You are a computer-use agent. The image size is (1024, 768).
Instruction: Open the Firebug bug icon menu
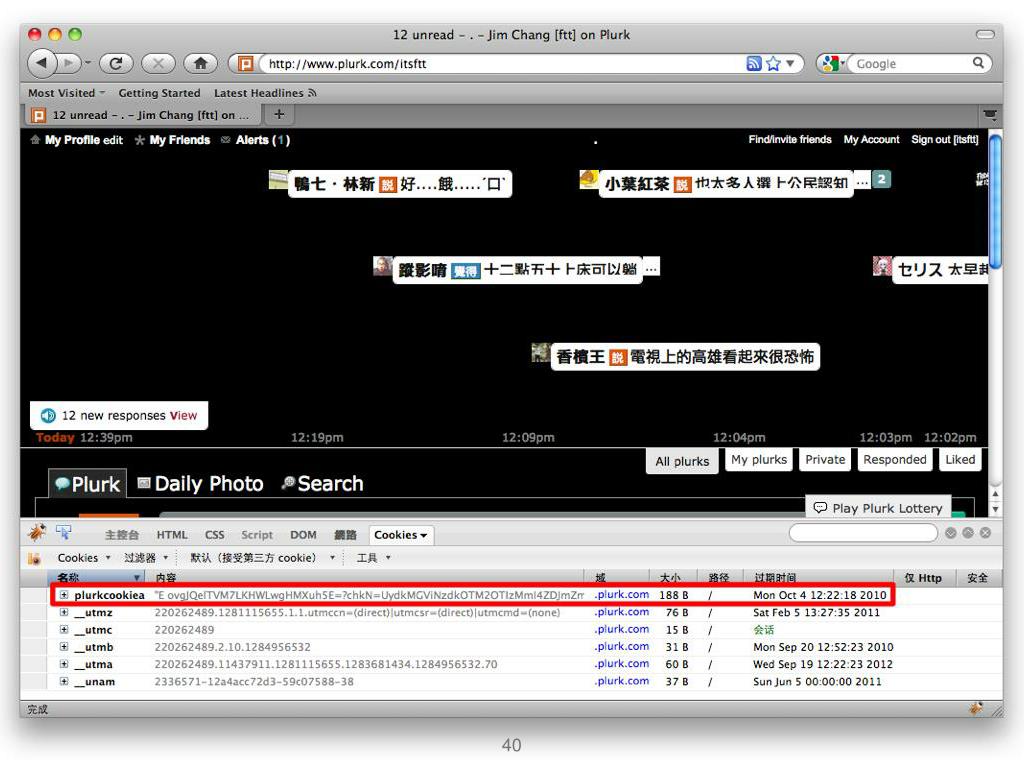(37, 533)
